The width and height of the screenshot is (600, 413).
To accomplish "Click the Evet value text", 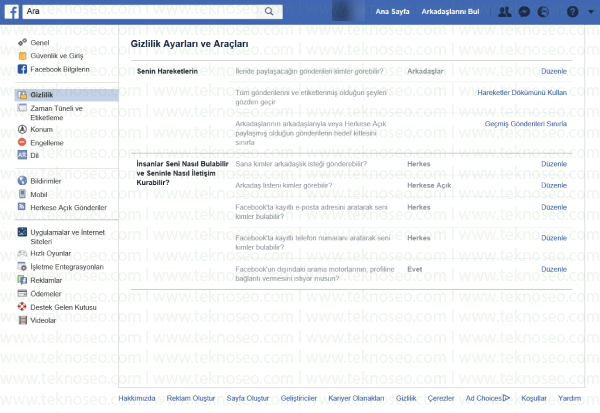I will click(414, 269).
